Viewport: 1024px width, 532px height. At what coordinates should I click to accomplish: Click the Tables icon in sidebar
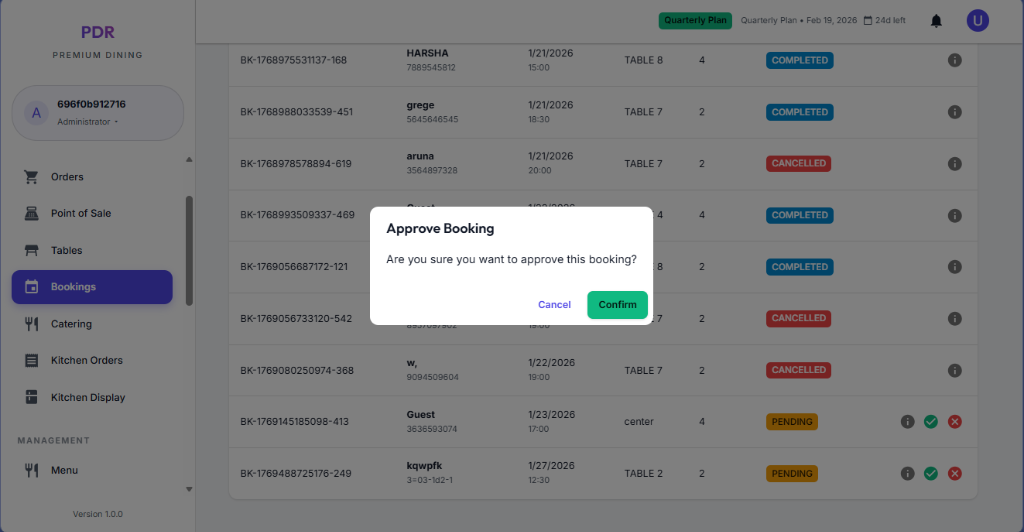(31, 251)
